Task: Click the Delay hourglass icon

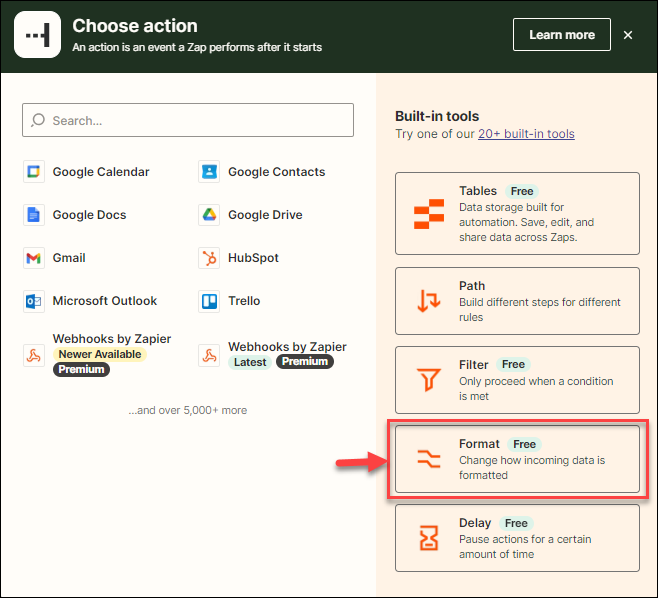Action: pos(429,538)
